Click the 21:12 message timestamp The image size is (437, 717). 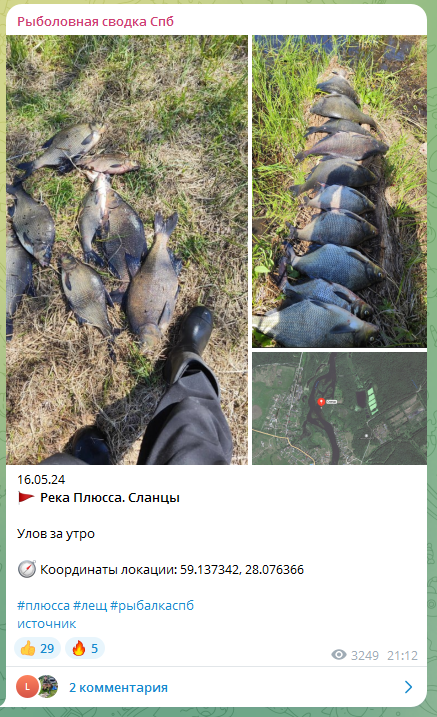point(402,655)
